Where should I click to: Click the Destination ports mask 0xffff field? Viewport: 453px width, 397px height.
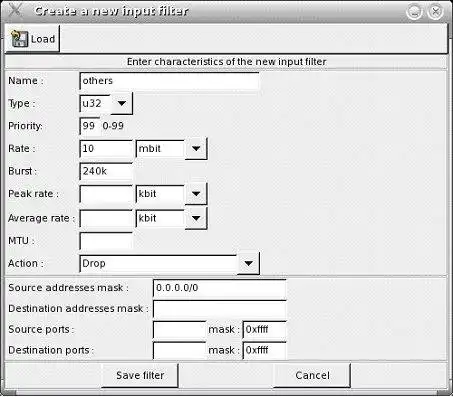[x=264, y=351]
